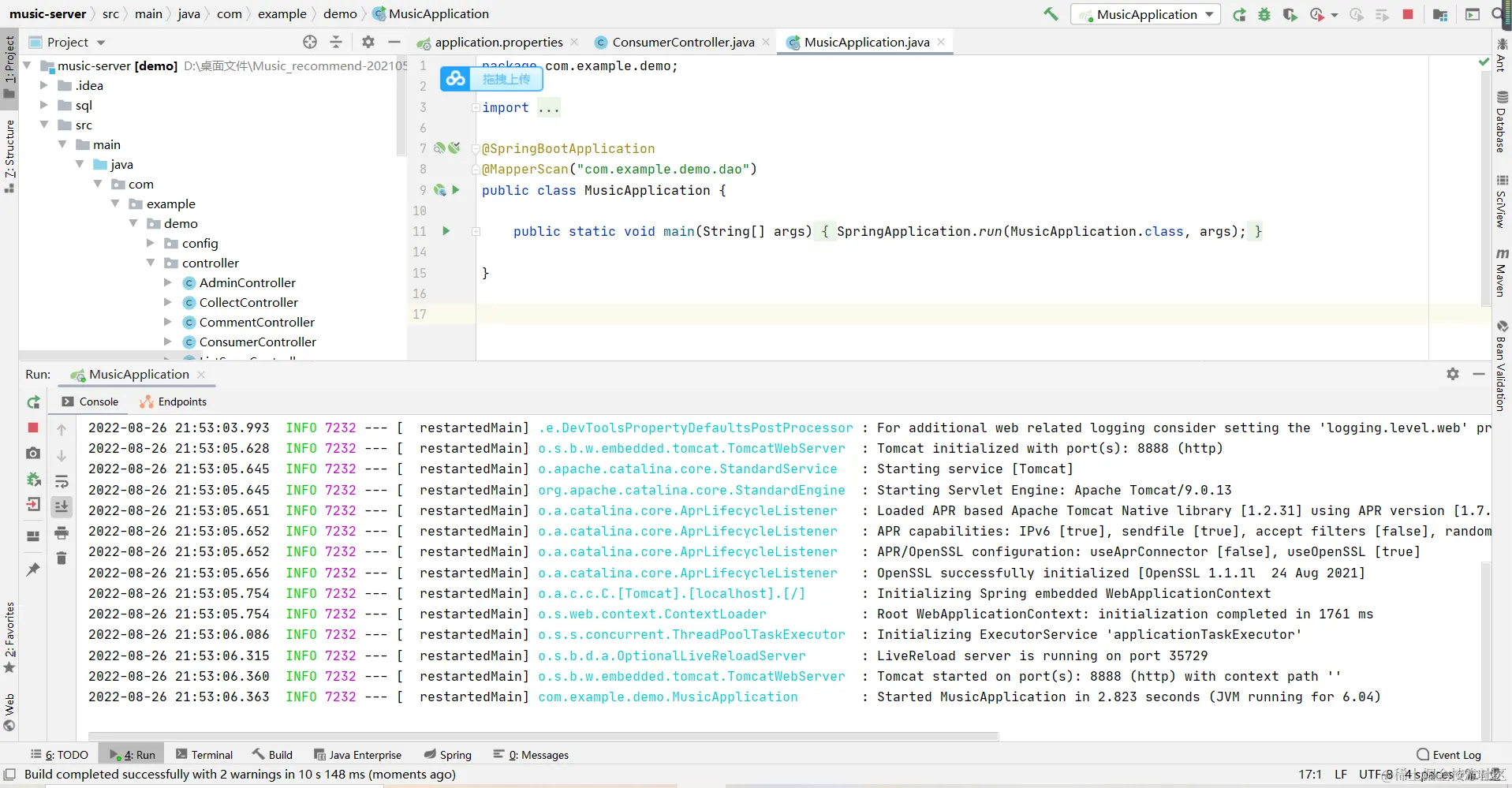Expand the sql folder
Viewport: 1512px width, 788px height.
44,105
